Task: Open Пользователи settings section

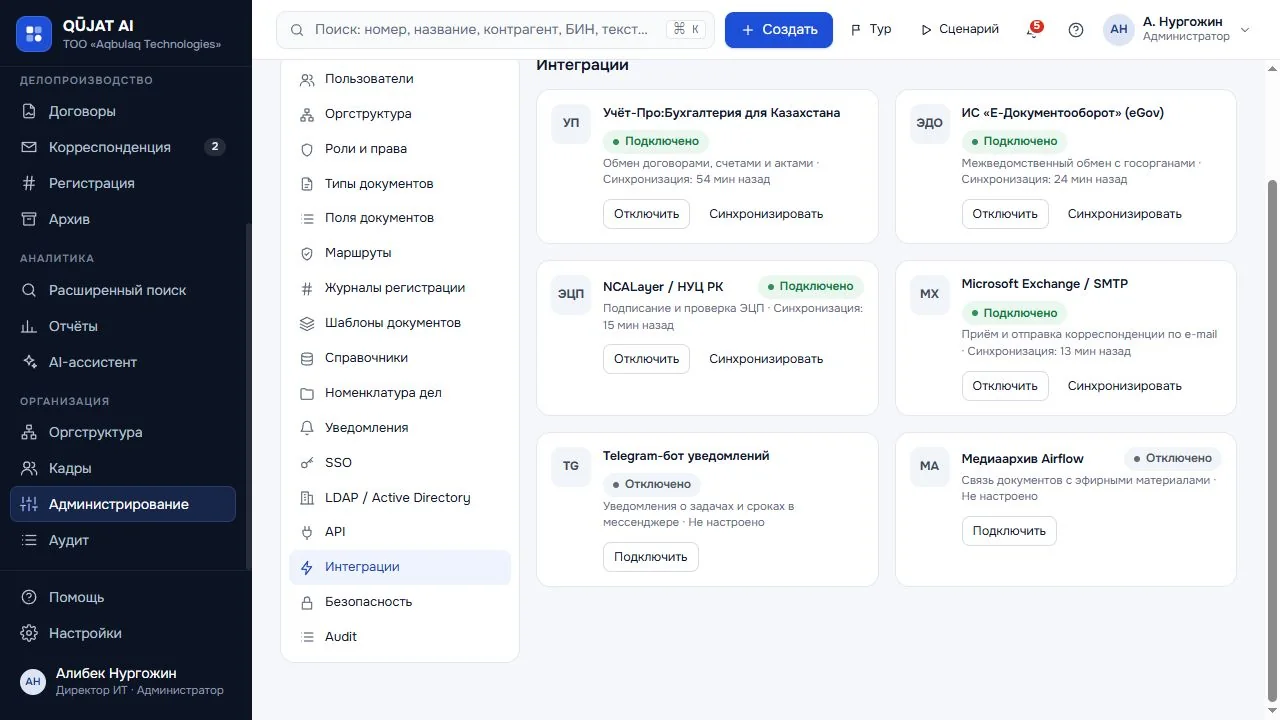Action: (x=400, y=79)
